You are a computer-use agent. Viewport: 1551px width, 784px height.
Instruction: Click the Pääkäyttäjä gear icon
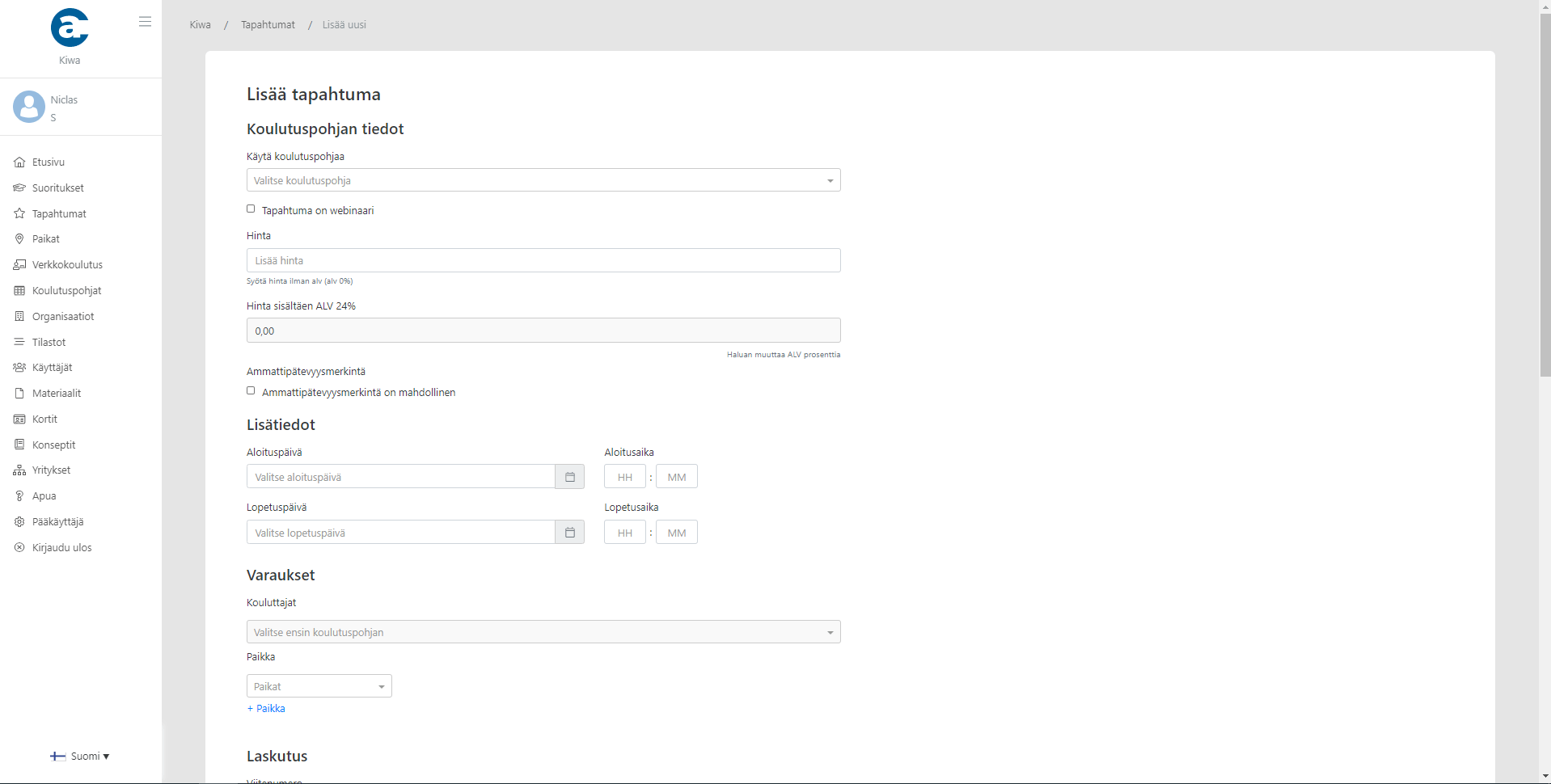coord(19,522)
